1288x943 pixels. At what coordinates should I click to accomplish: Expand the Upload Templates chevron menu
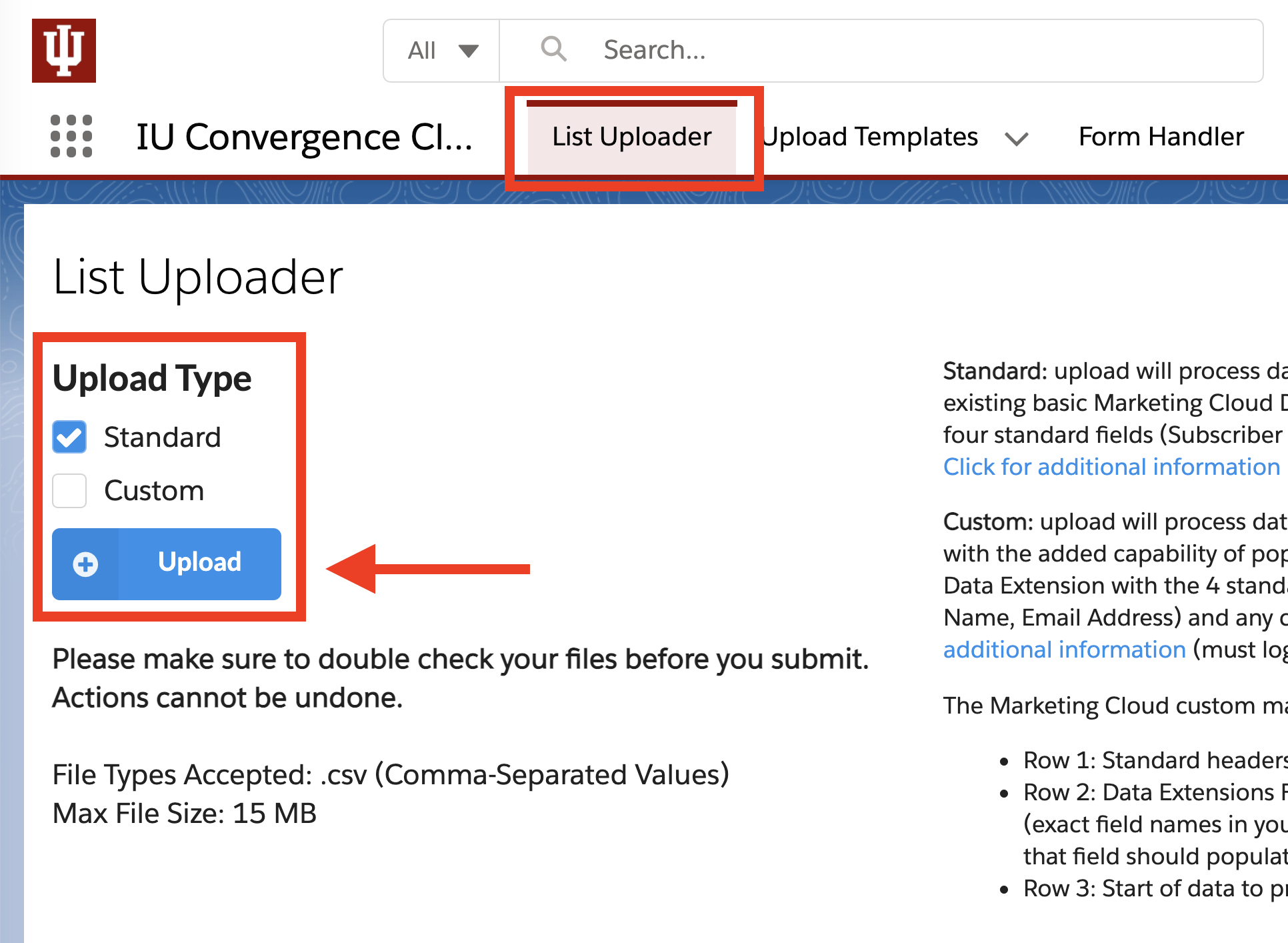pyautogui.click(x=1017, y=139)
